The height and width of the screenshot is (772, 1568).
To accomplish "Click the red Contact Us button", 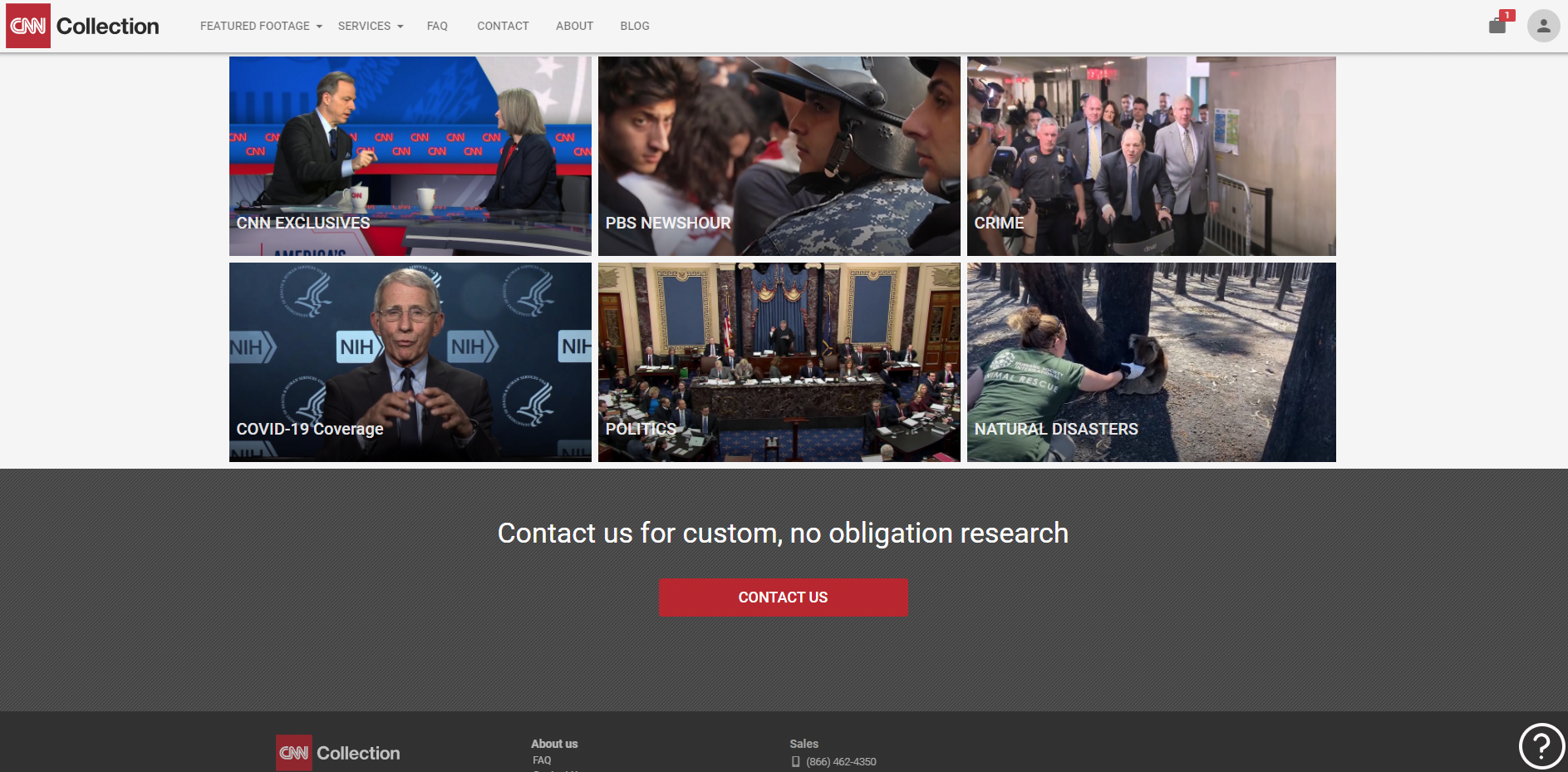I will 783,597.
